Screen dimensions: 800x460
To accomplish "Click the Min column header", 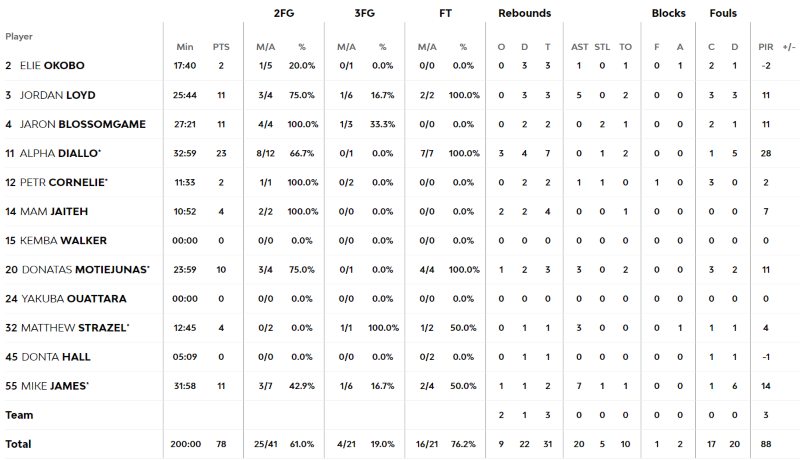I will pyautogui.click(x=184, y=47).
